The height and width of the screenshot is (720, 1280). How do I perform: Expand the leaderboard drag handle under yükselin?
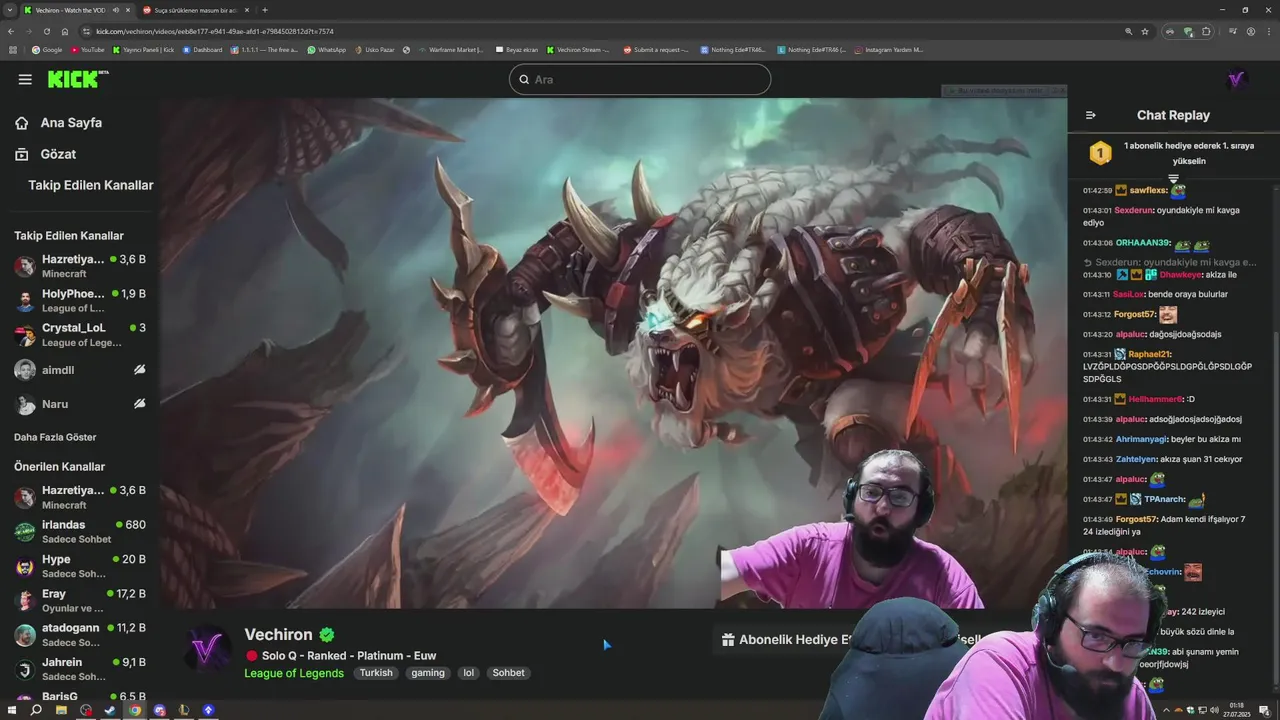point(1174,179)
